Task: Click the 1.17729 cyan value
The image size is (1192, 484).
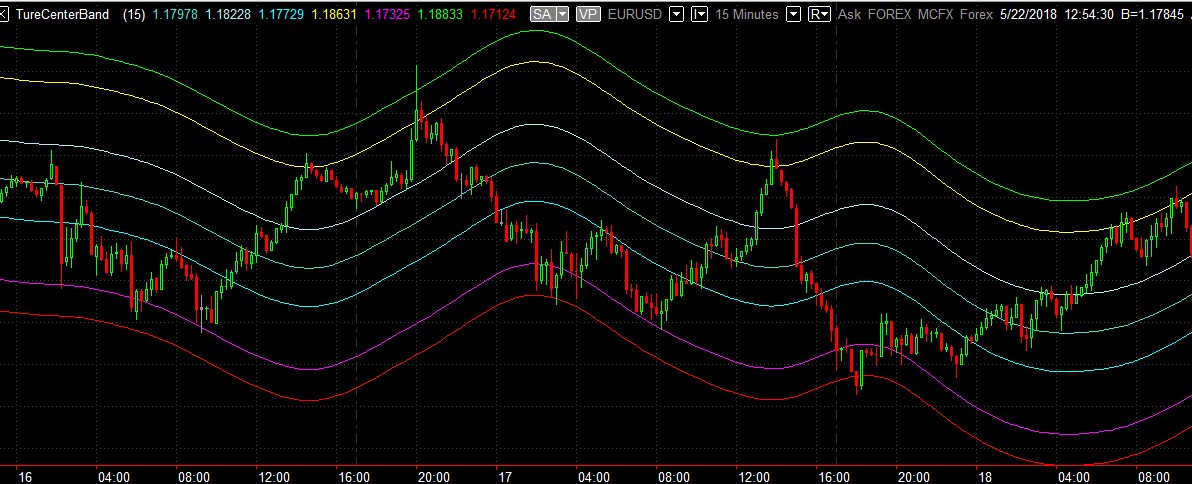Action: 281,14
